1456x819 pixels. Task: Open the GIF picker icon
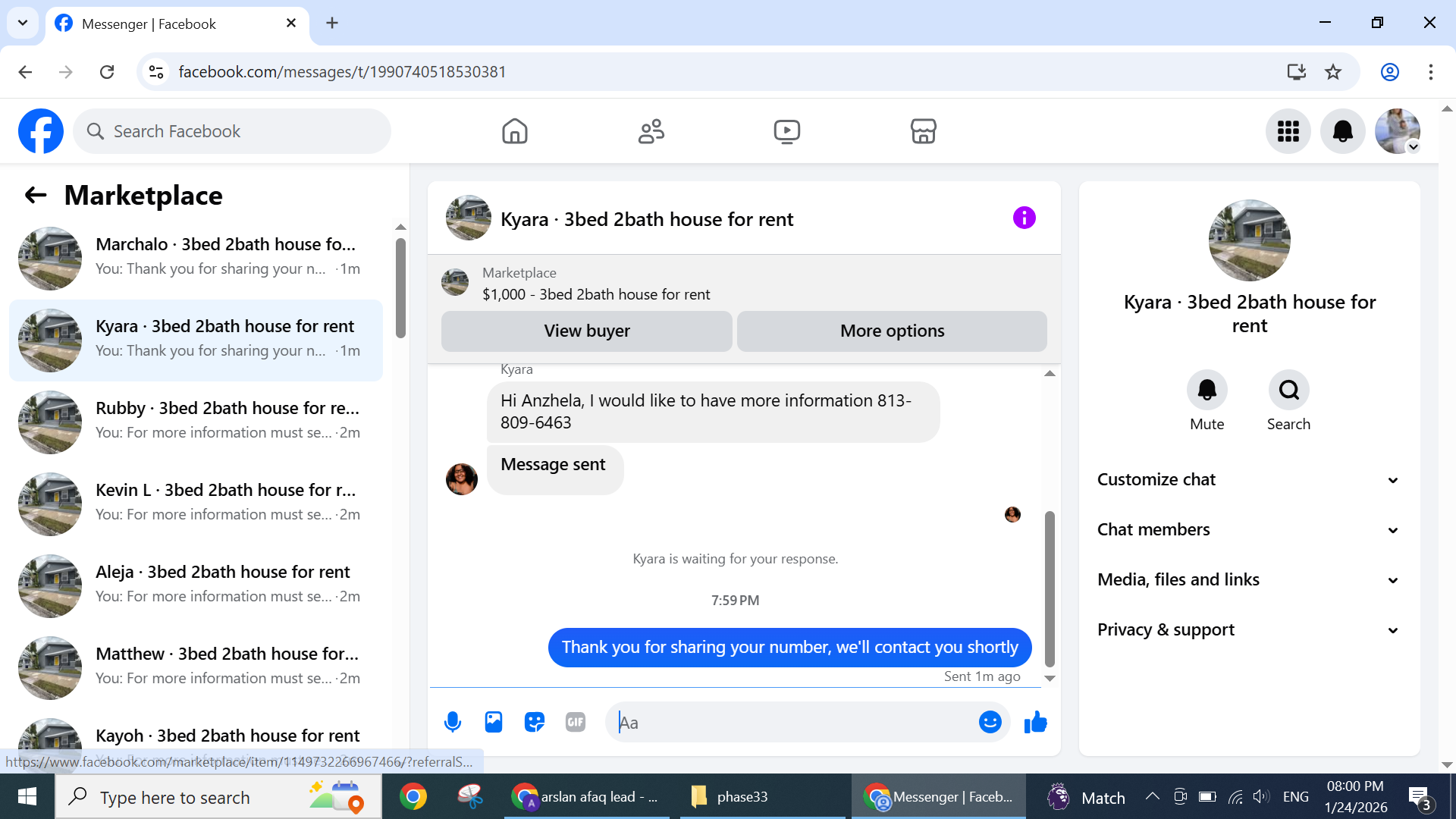(576, 722)
